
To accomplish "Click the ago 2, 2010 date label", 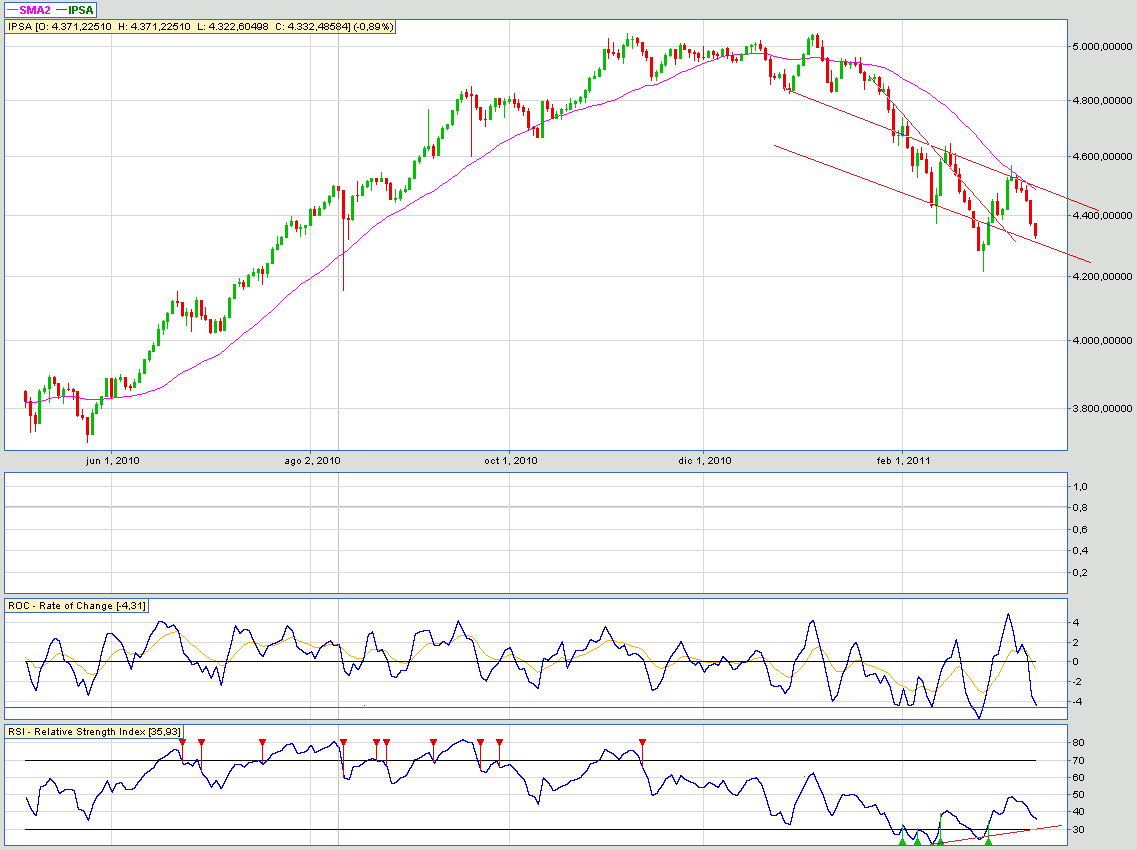I will tap(310, 461).
